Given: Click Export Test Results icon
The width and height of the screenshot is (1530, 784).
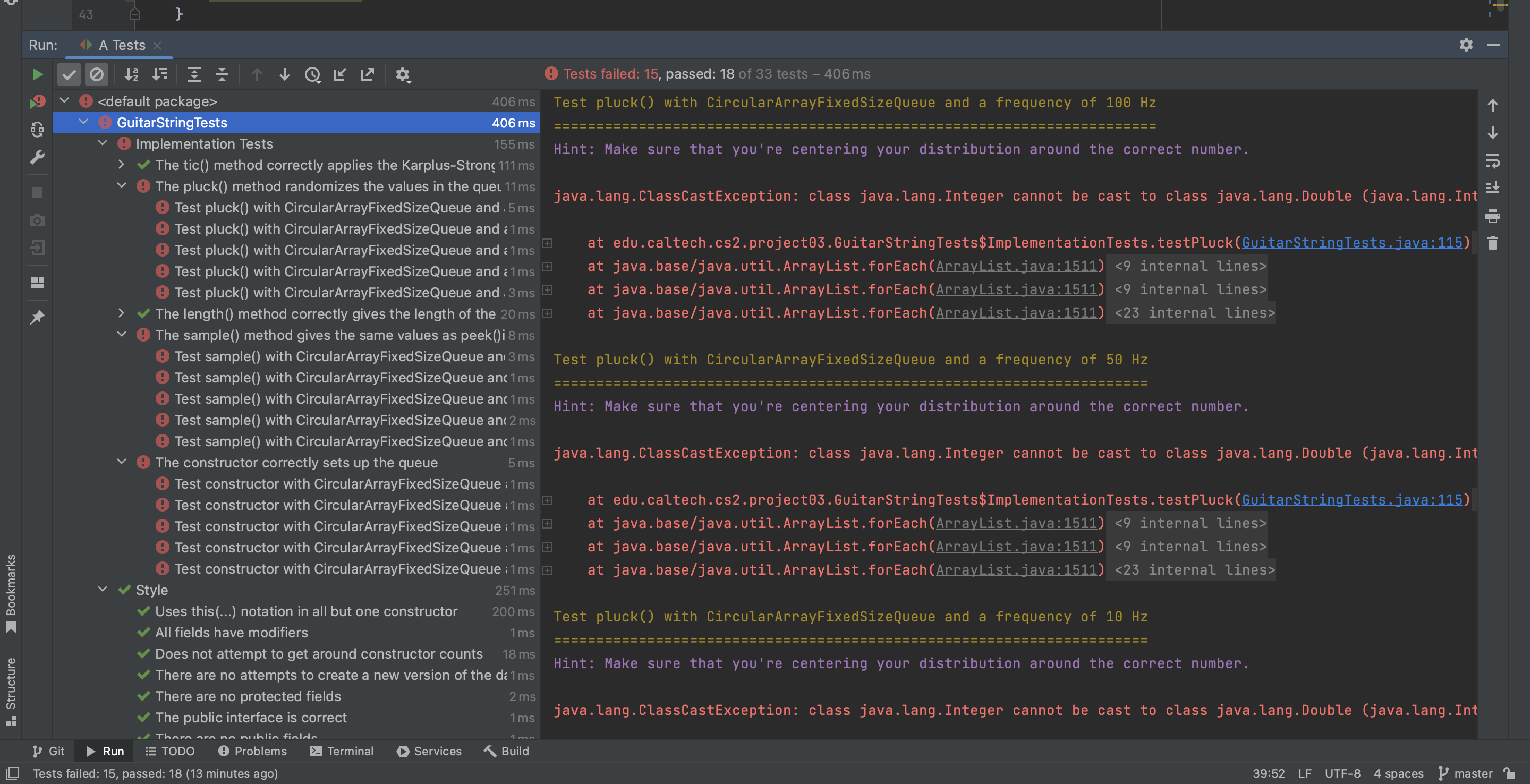Looking at the screenshot, I should click(367, 74).
